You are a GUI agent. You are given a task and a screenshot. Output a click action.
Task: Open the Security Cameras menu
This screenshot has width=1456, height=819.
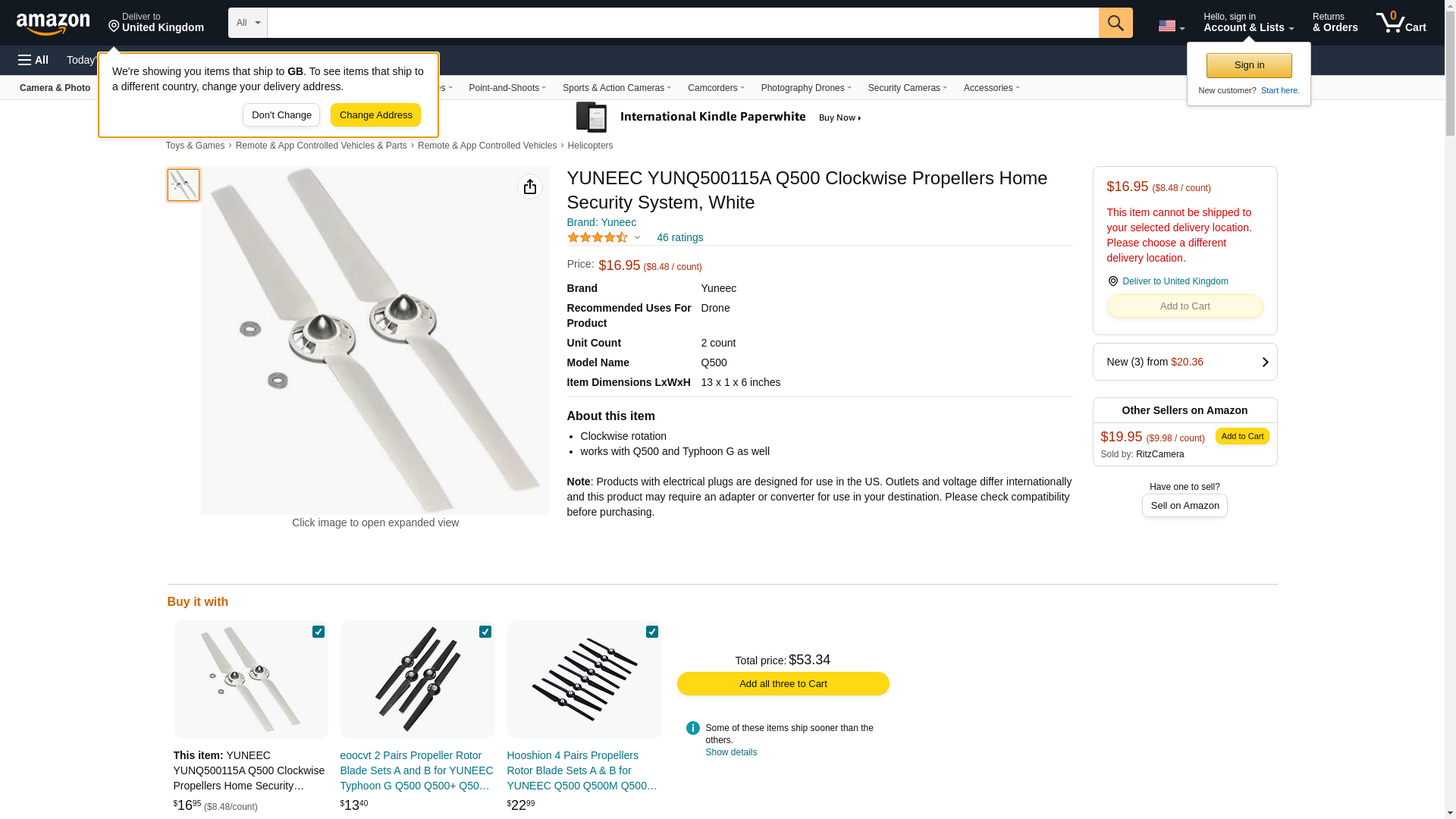pos(907,88)
